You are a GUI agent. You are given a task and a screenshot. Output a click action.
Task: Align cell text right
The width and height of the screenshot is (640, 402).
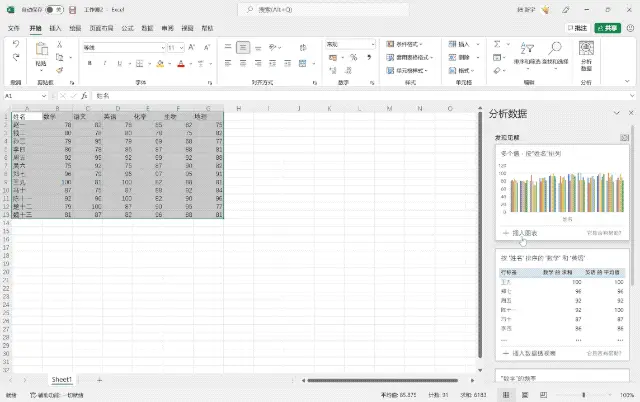pyautogui.click(x=258, y=63)
